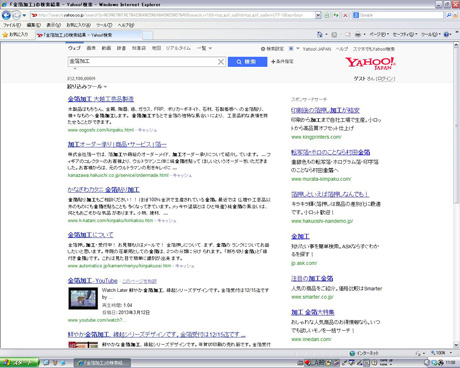
Task: Click the Home icon in the command bar
Action: 320,35
